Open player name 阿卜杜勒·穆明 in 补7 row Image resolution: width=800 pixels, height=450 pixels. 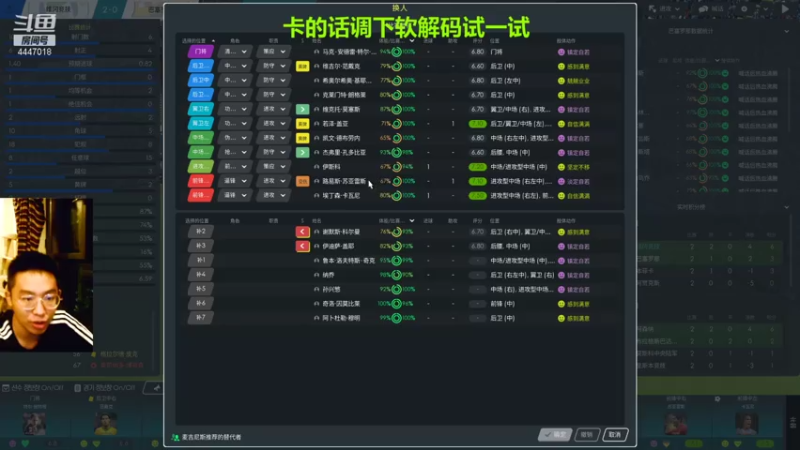pyautogui.click(x=341, y=318)
